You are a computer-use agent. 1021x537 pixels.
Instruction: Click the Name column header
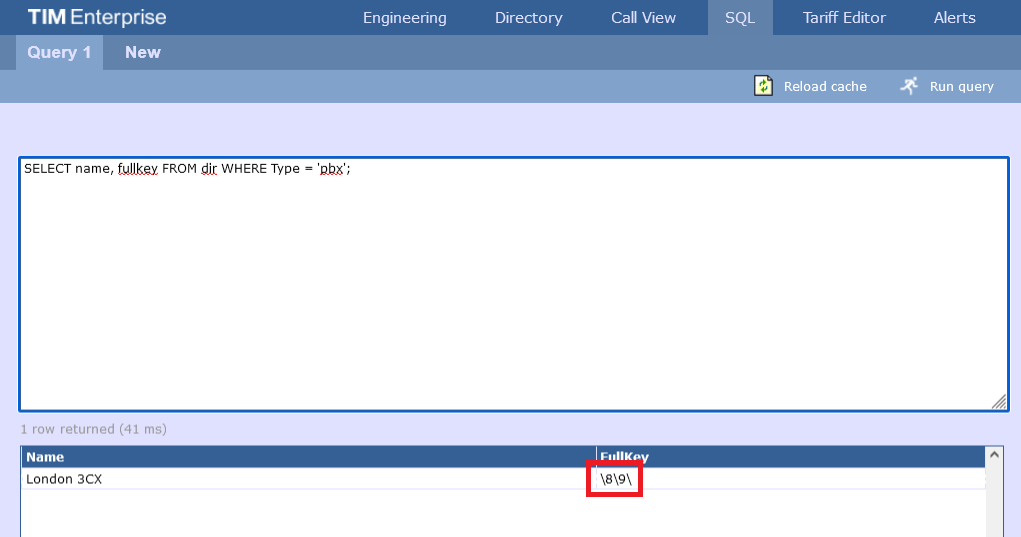45,457
